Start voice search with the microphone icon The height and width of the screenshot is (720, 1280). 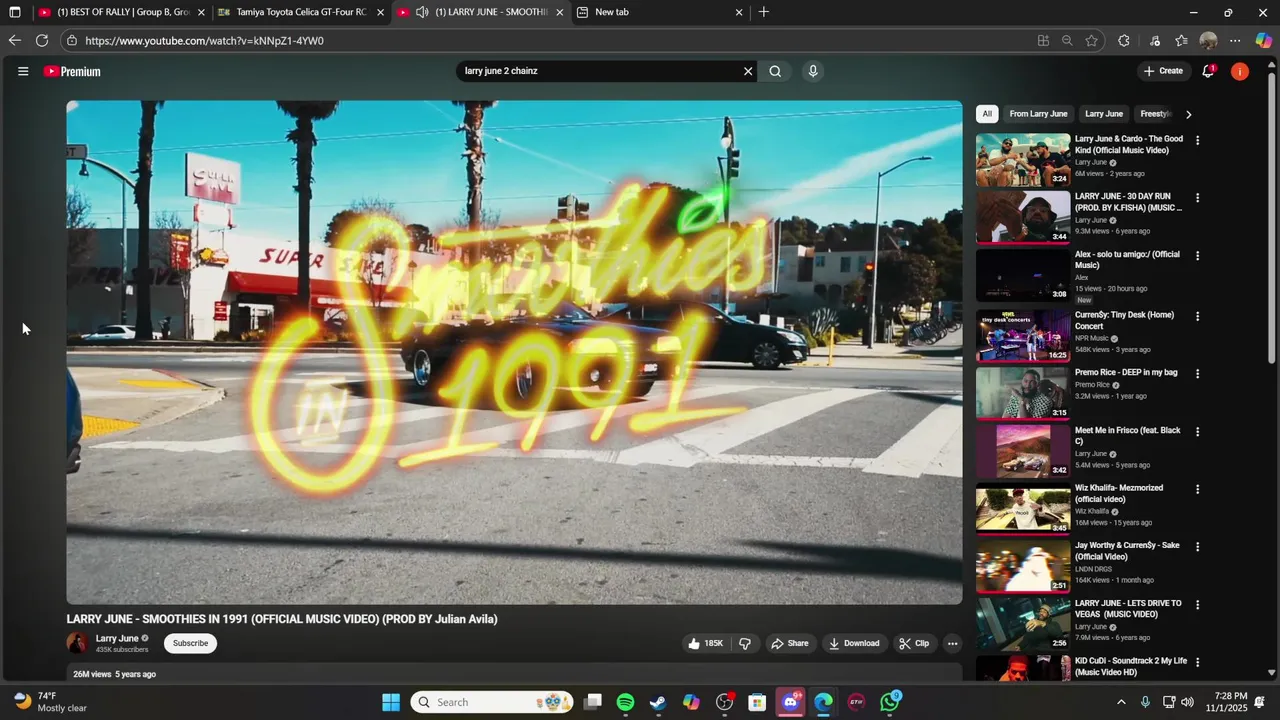[x=813, y=71]
